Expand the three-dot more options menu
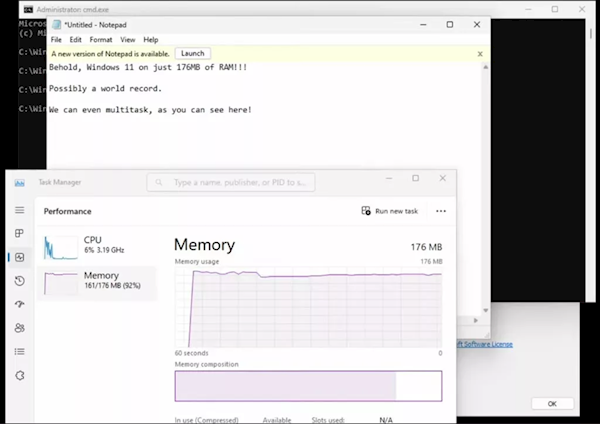 pyautogui.click(x=441, y=211)
